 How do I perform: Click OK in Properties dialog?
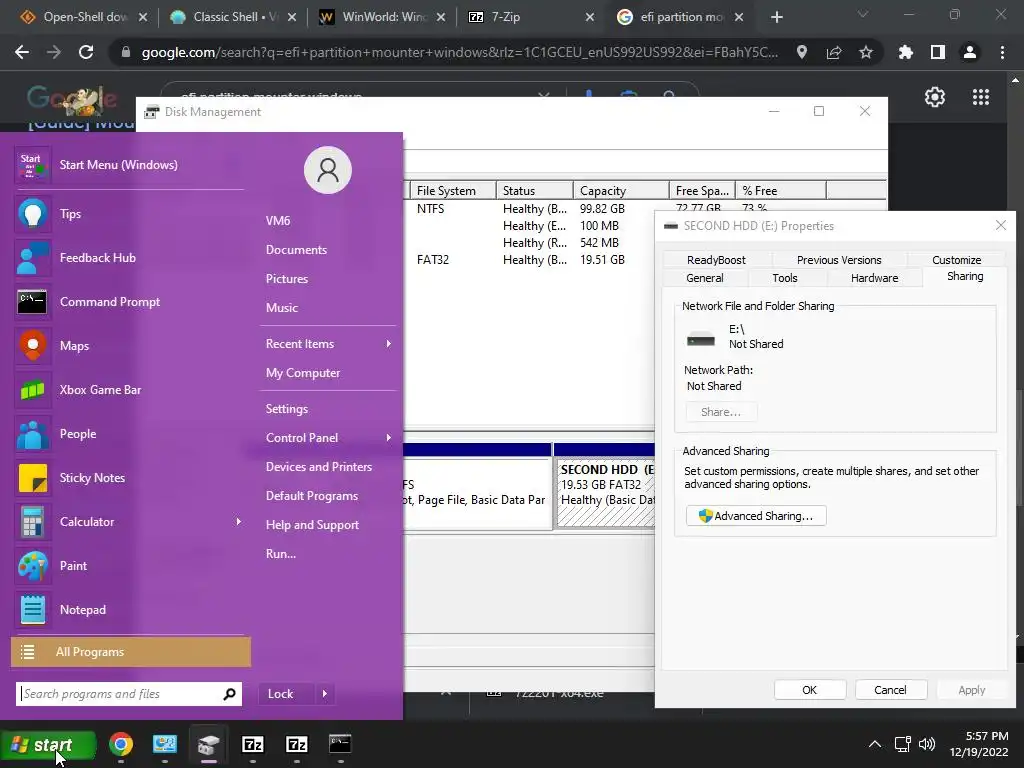tap(809, 690)
